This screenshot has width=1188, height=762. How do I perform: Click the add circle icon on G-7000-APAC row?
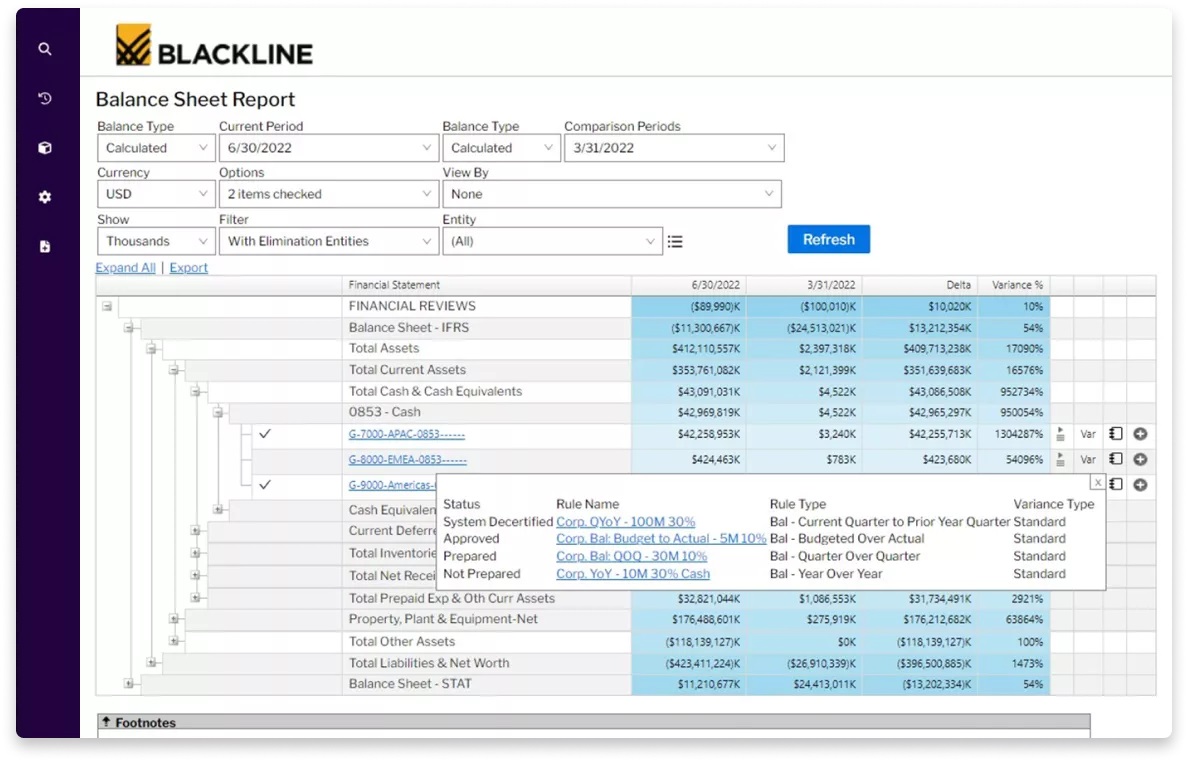[1140, 434]
